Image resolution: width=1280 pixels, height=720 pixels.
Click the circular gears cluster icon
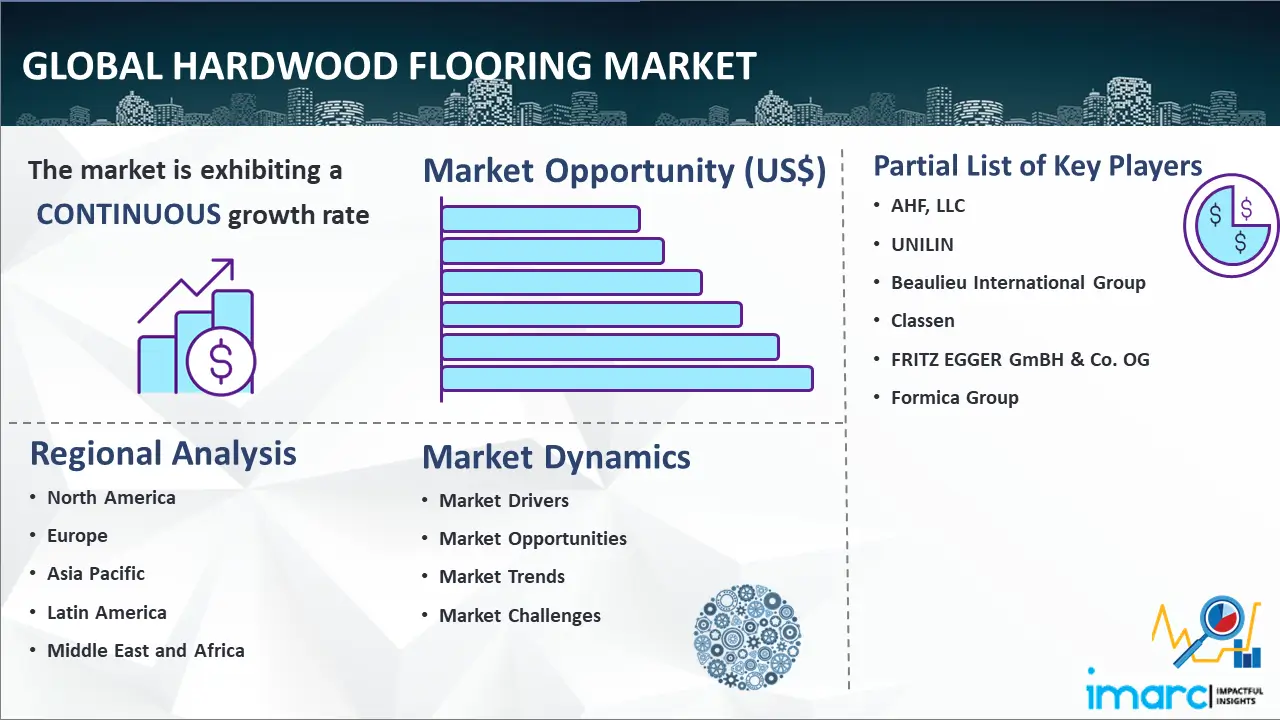coord(746,638)
